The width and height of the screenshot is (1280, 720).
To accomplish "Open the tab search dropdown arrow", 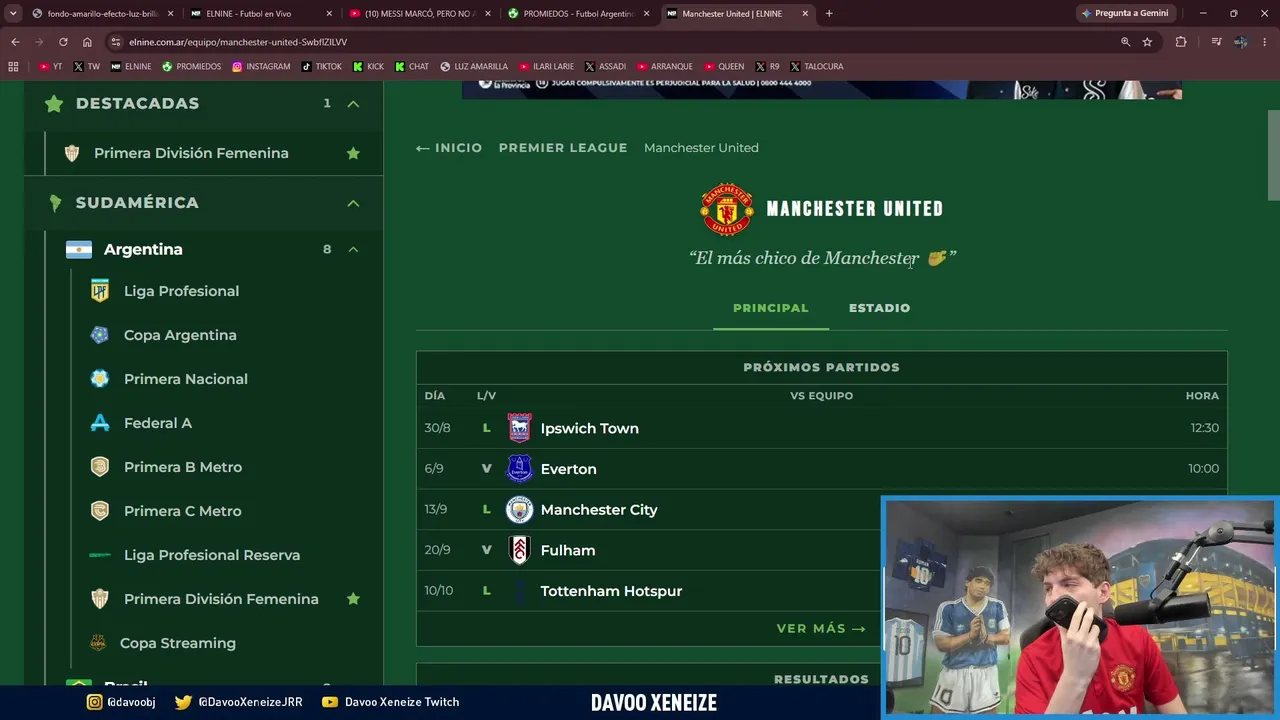I will [x=13, y=14].
